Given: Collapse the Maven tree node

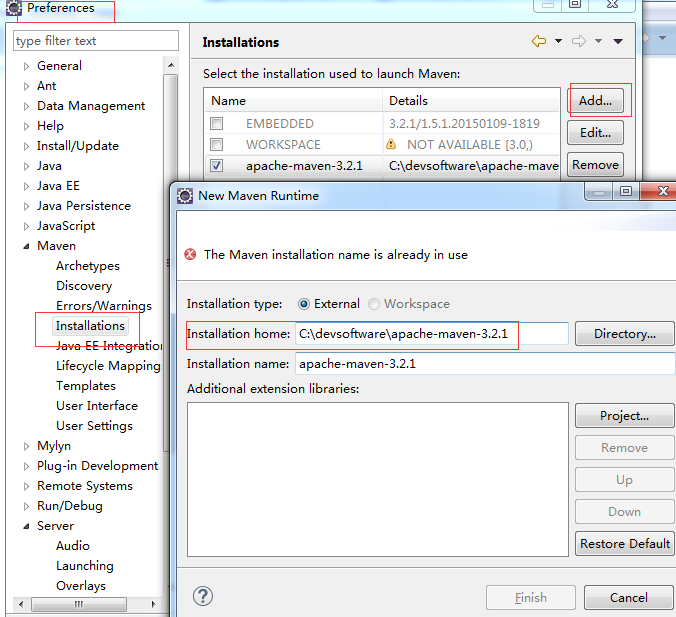Looking at the screenshot, I should tap(26, 246).
